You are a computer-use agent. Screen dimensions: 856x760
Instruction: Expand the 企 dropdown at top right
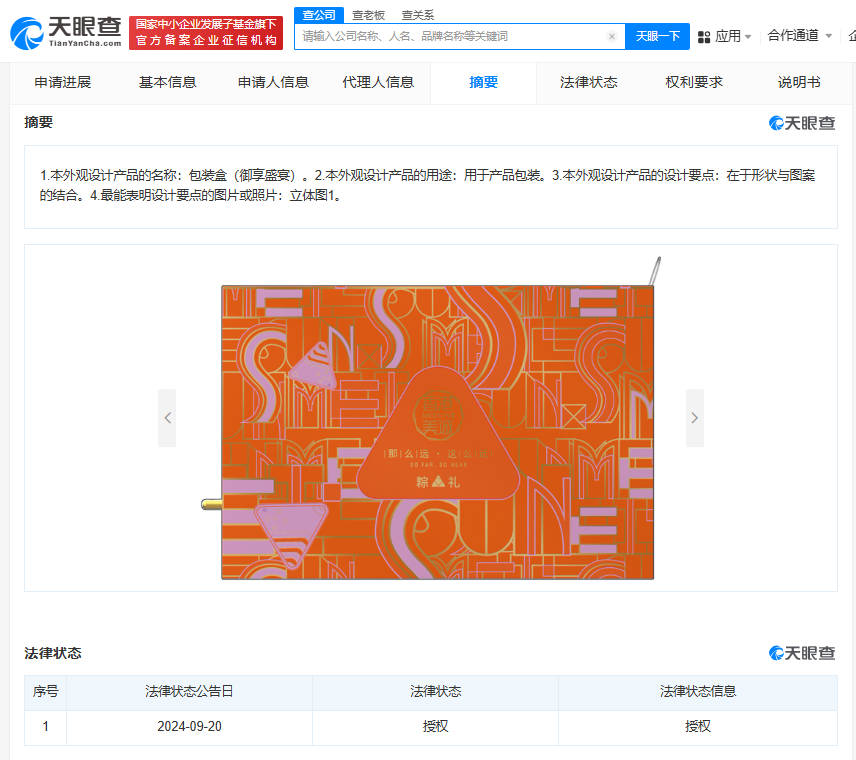coord(851,35)
